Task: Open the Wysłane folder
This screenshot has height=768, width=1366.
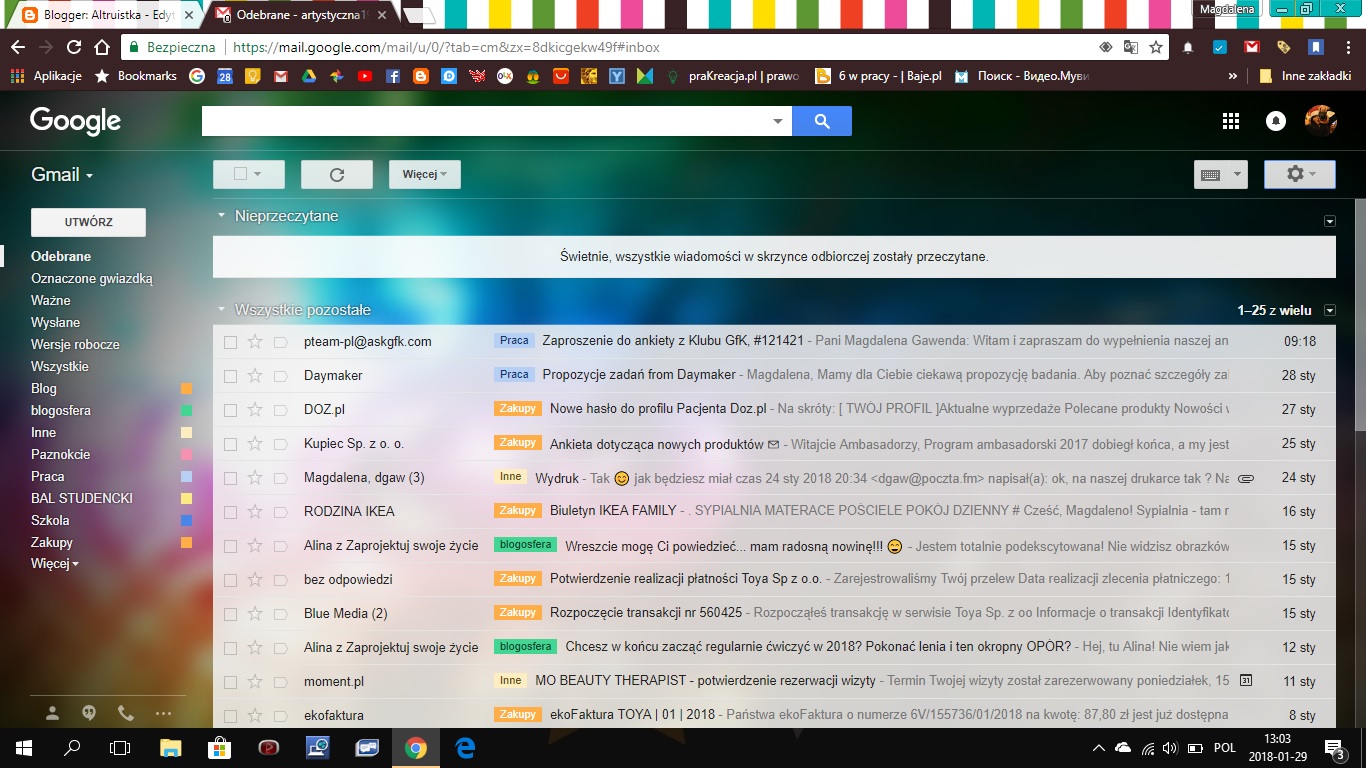Action: coord(55,322)
